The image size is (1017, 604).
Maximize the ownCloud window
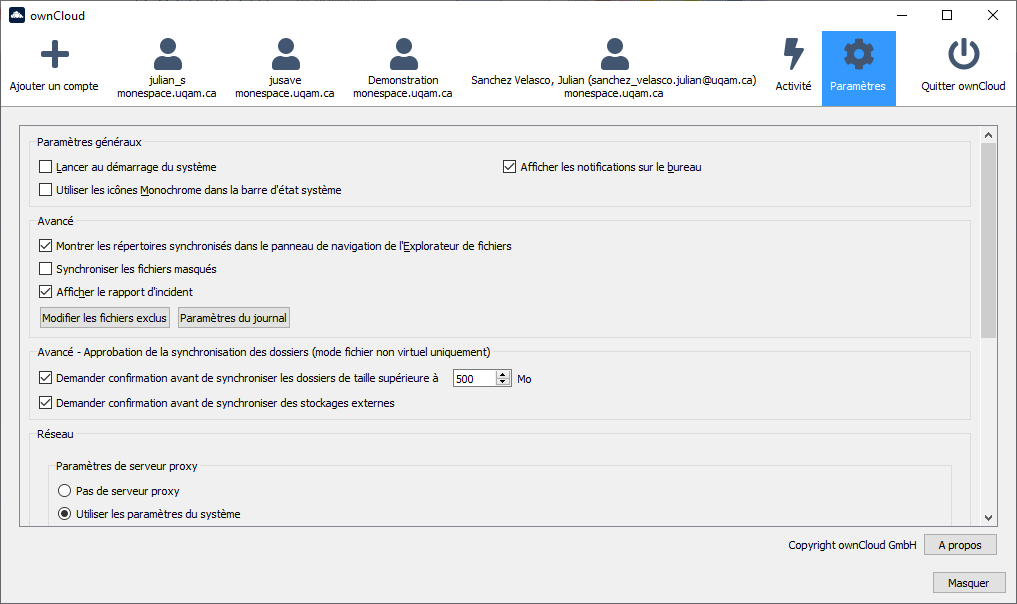coord(947,16)
